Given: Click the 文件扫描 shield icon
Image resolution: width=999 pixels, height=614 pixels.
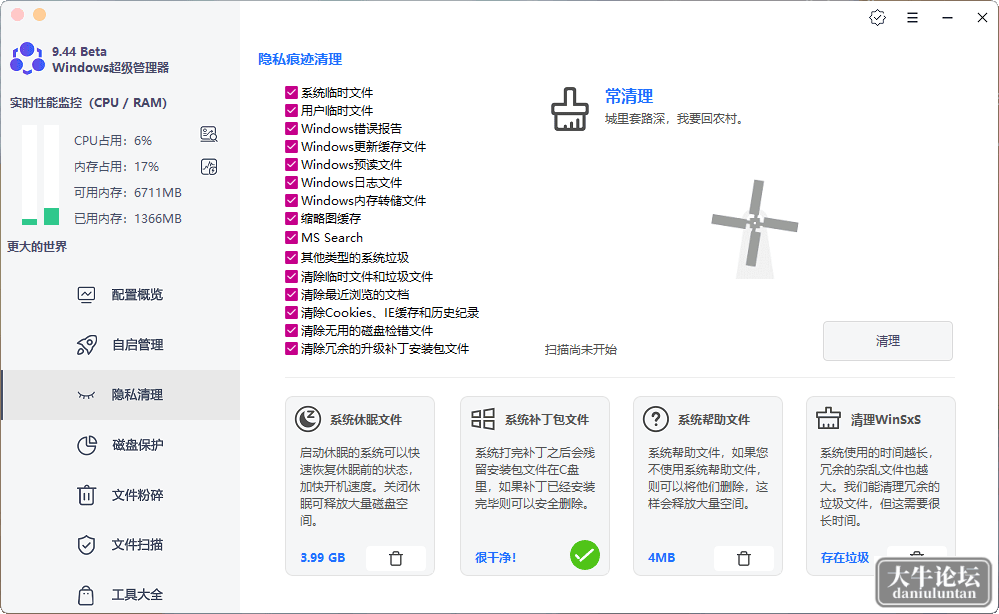Looking at the screenshot, I should tap(86, 545).
